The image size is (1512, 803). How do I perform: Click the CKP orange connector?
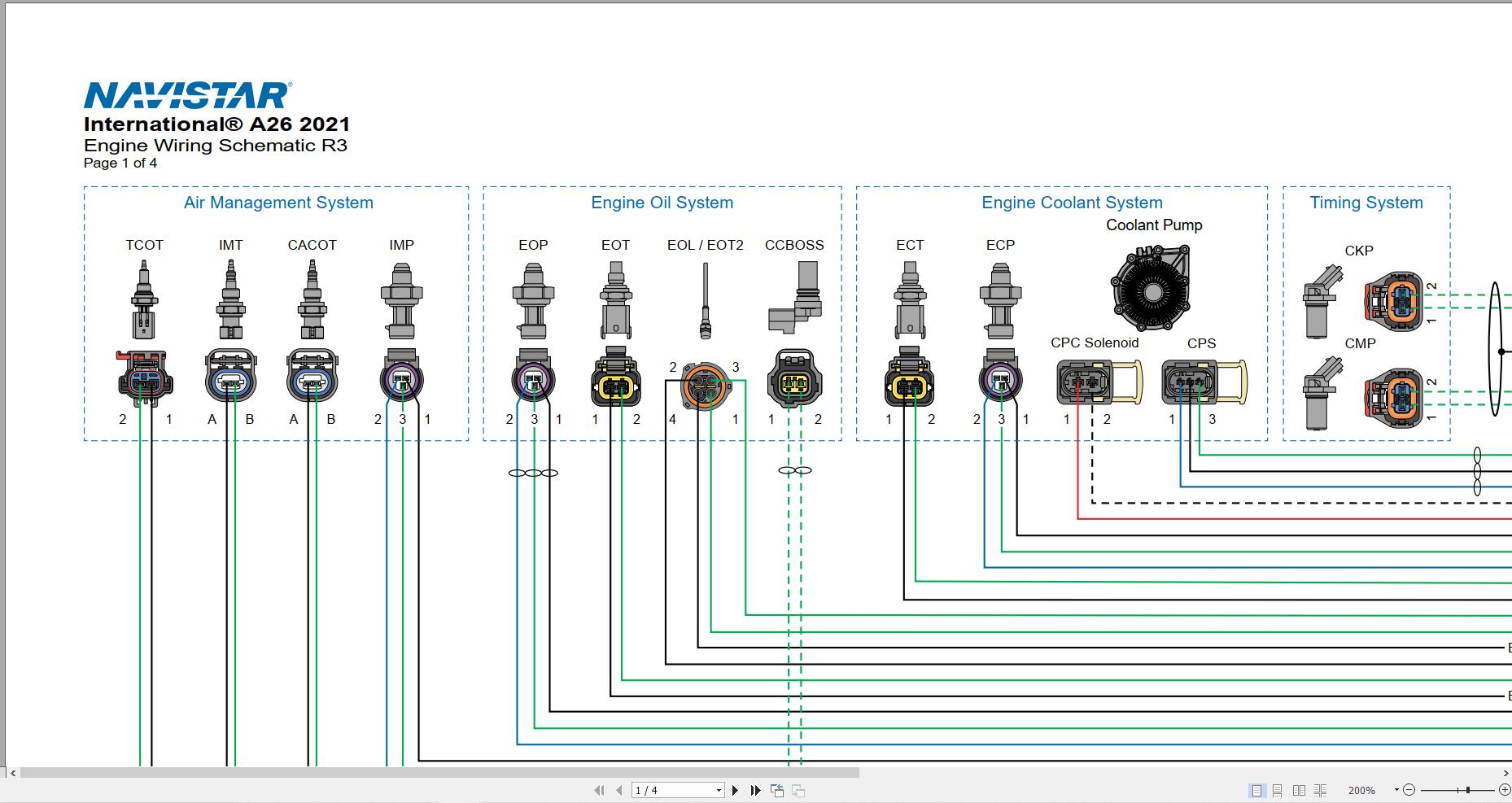click(x=1394, y=302)
